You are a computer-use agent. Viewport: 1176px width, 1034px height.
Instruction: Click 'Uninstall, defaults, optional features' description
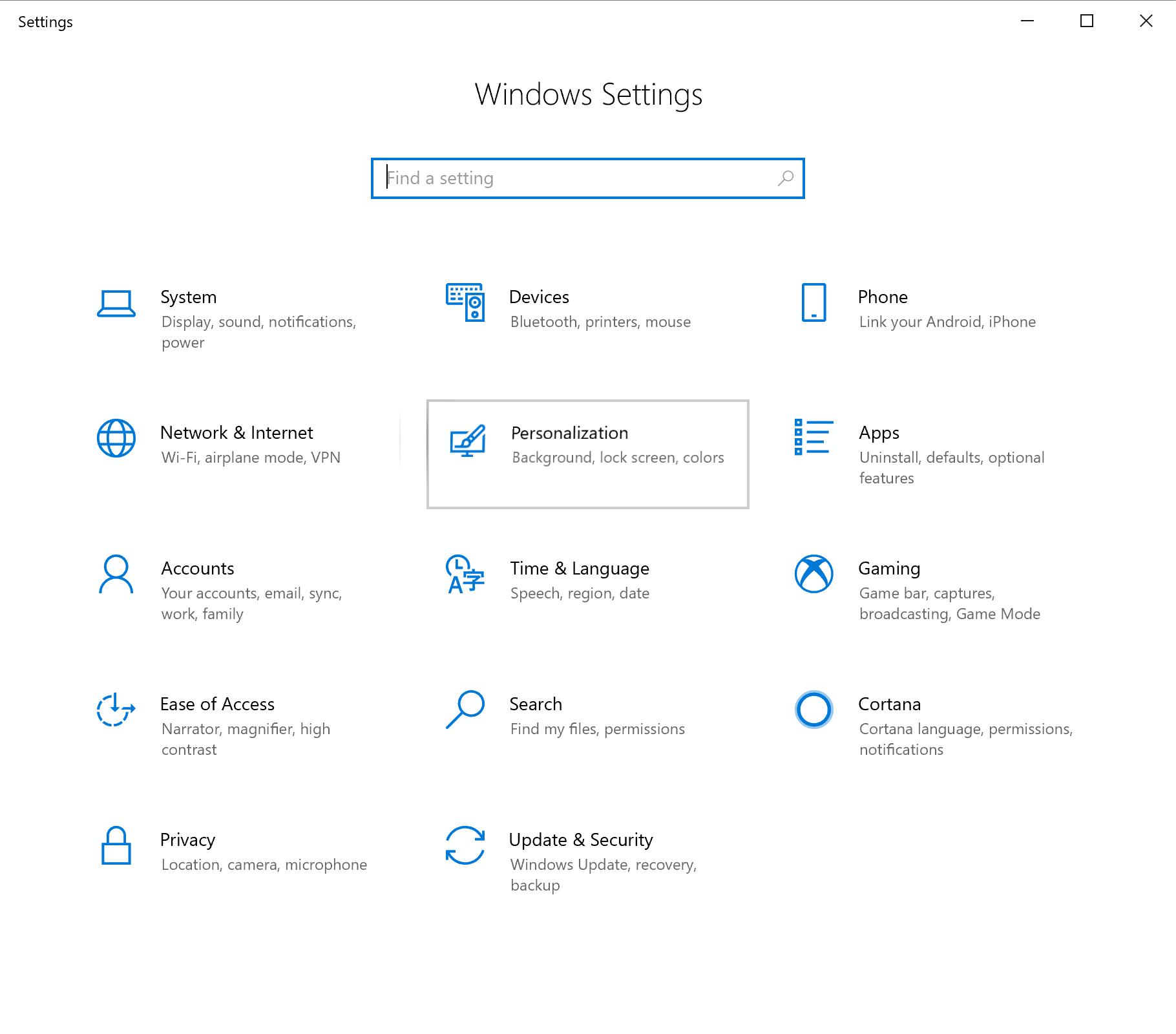[x=952, y=468]
